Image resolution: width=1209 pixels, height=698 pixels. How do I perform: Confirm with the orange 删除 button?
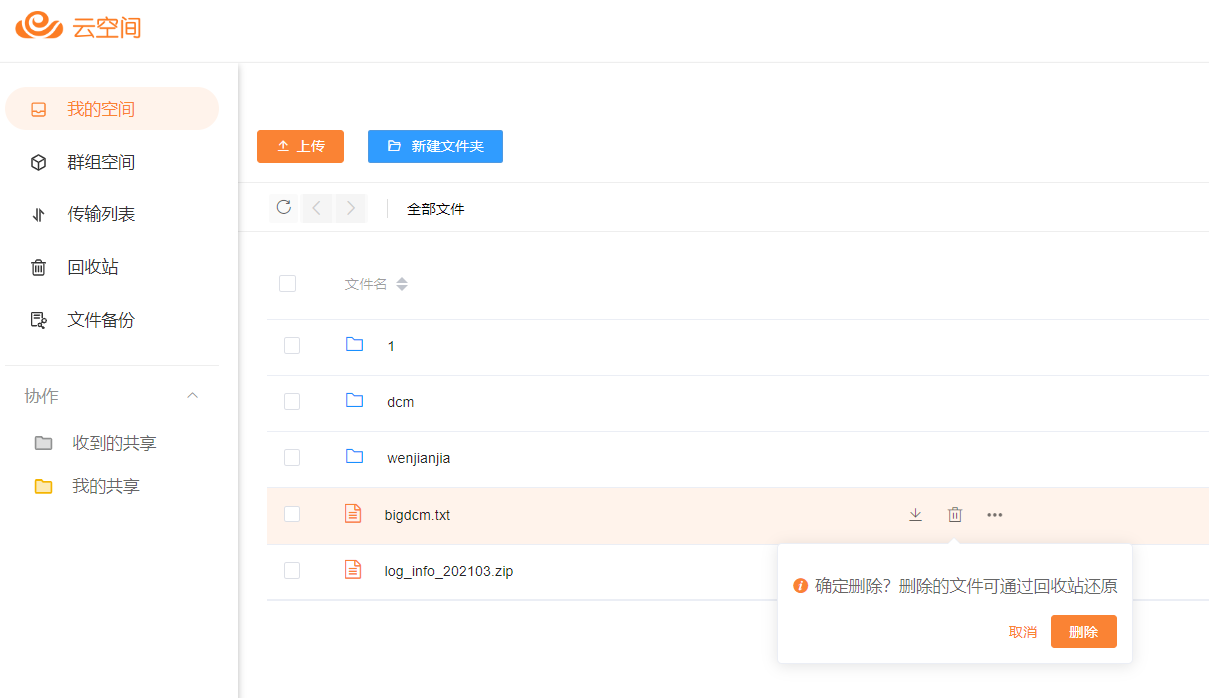1084,632
